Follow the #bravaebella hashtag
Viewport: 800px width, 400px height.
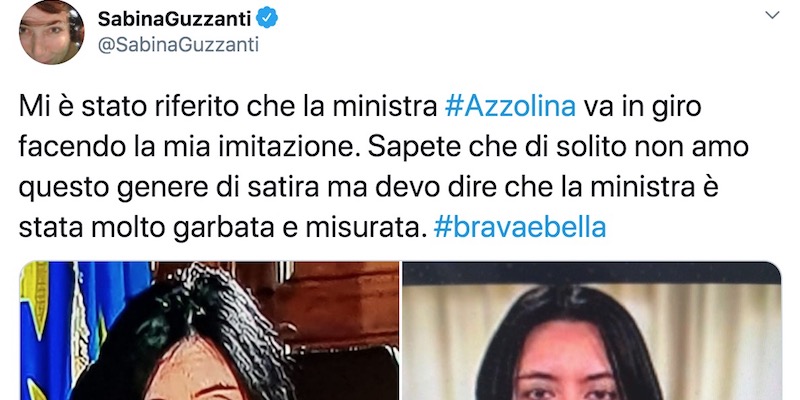[520, 227]
